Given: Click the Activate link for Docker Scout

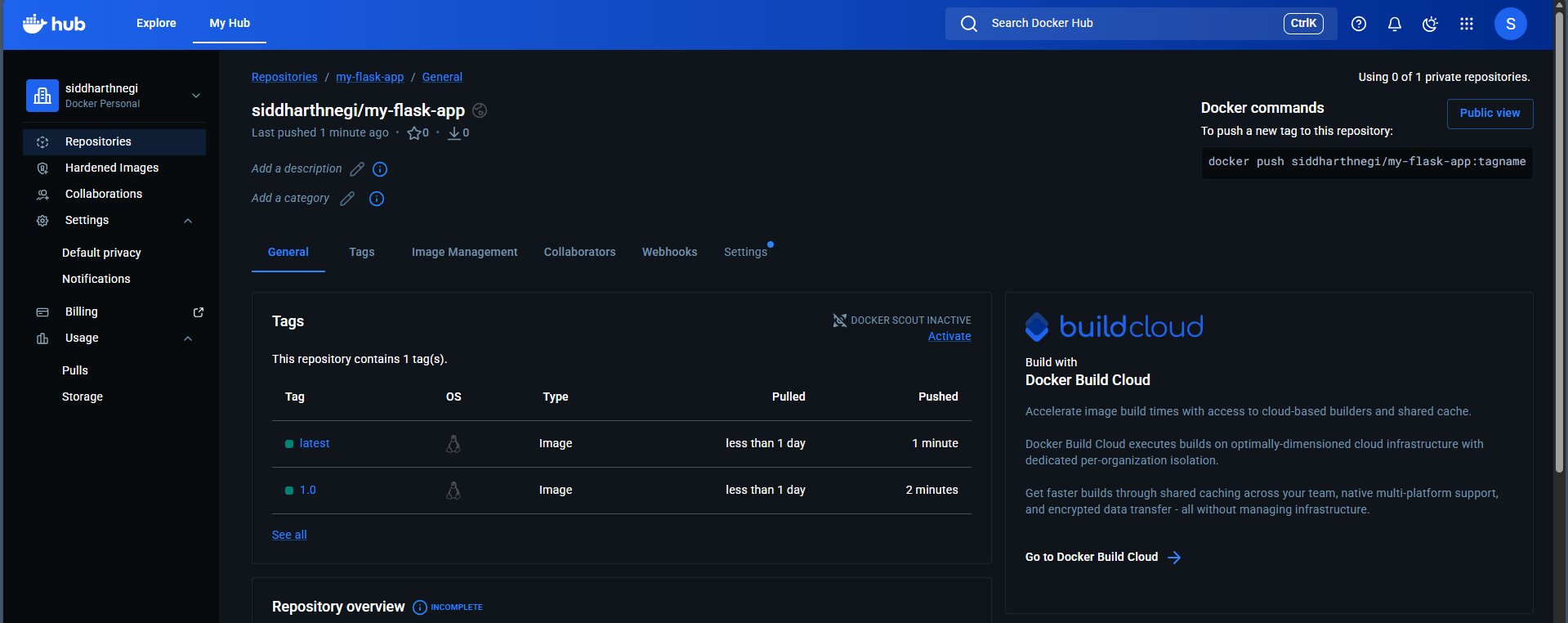Looking at the screenshot, I should pos(949,336).
